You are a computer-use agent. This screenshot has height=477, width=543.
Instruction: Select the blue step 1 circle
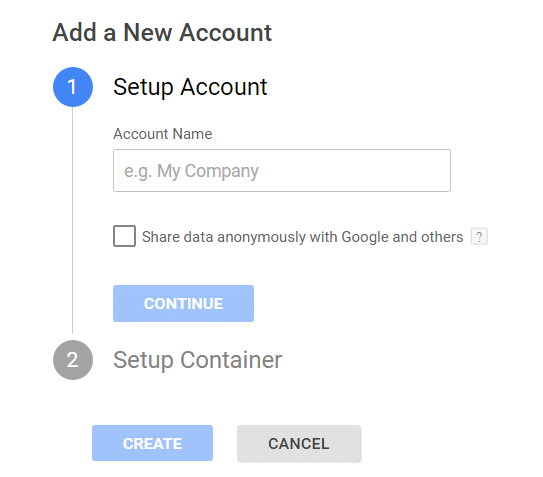pyautogui.click(x=73, y=87)
